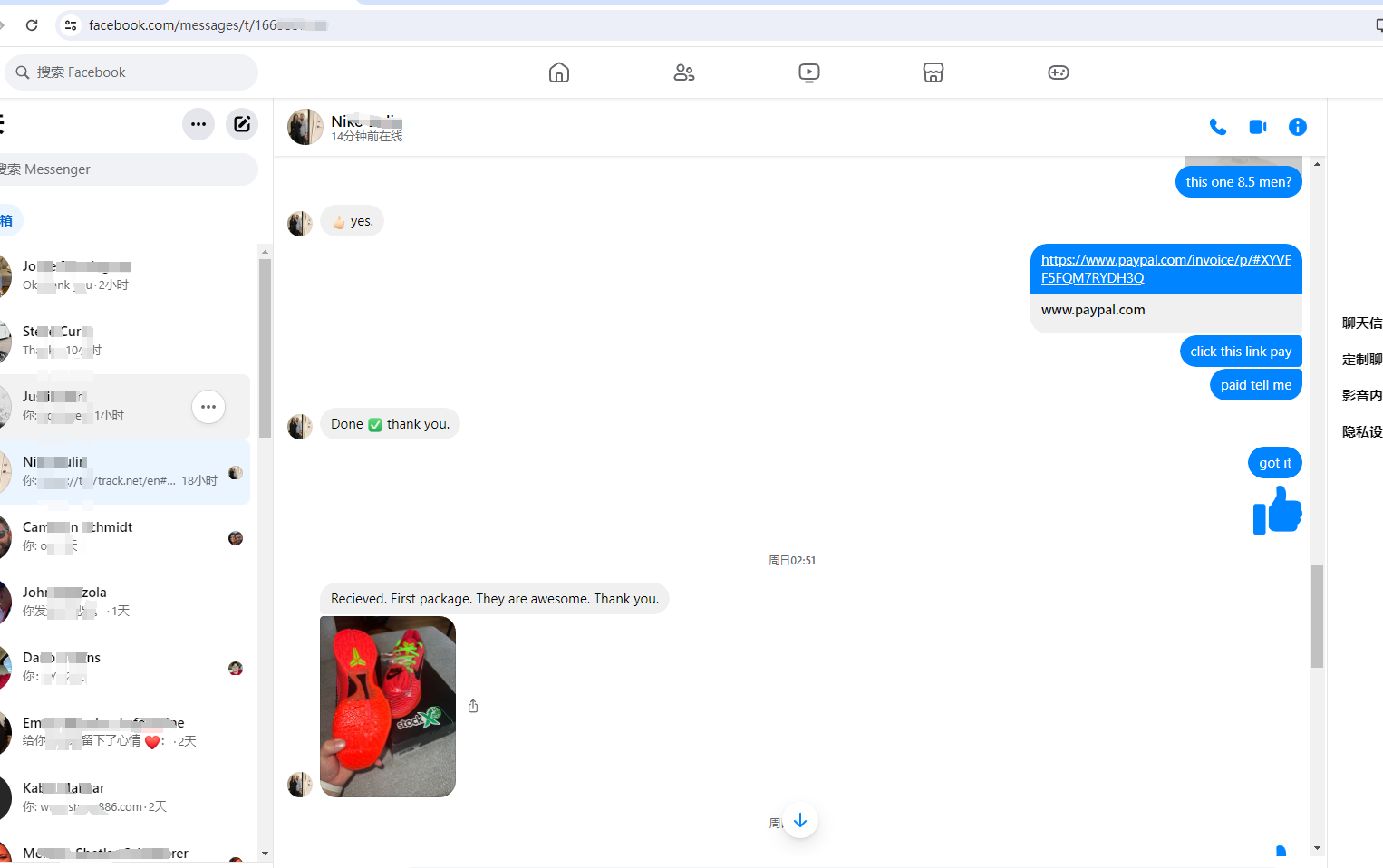Start a video call with camera icon

click(x=1258, y=127)
